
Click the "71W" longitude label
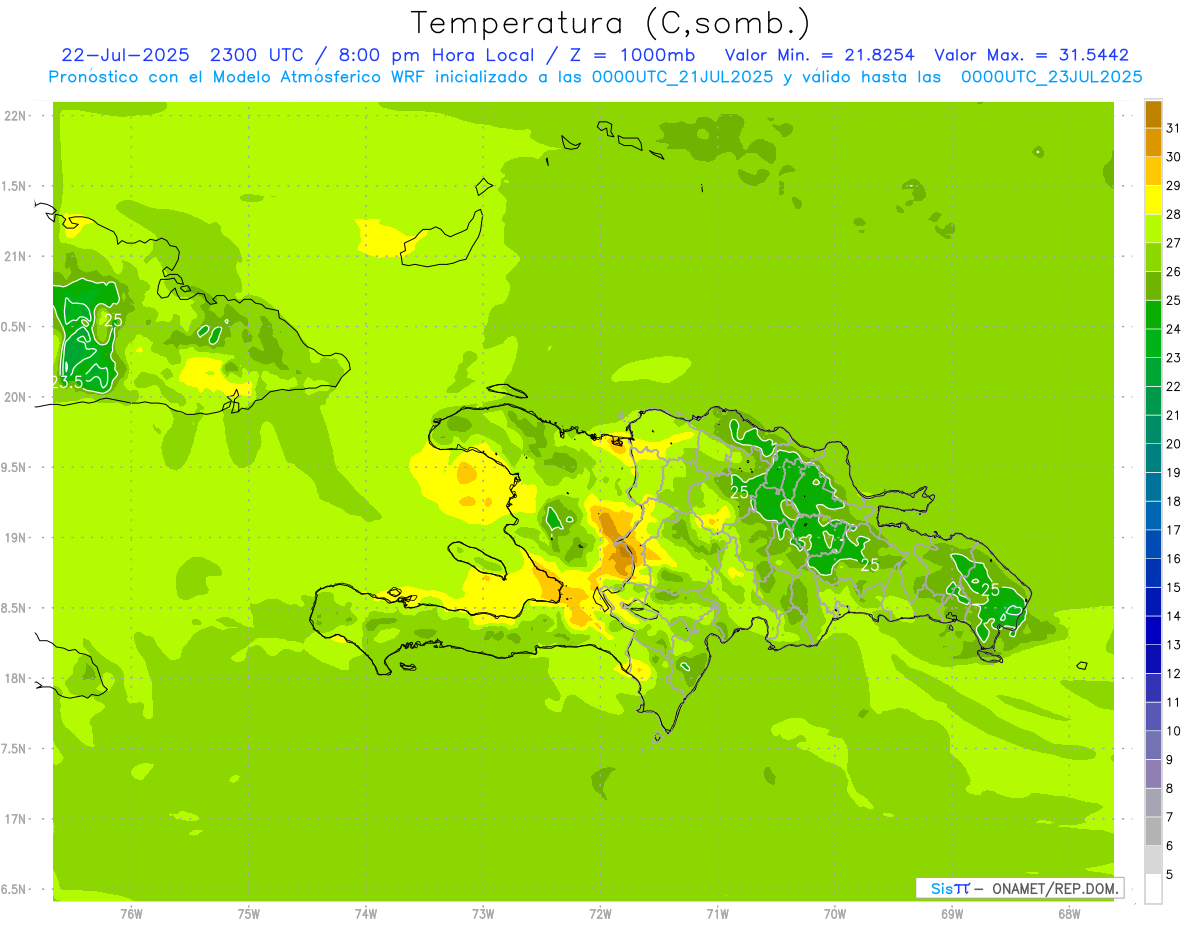[x=717, y=913]
